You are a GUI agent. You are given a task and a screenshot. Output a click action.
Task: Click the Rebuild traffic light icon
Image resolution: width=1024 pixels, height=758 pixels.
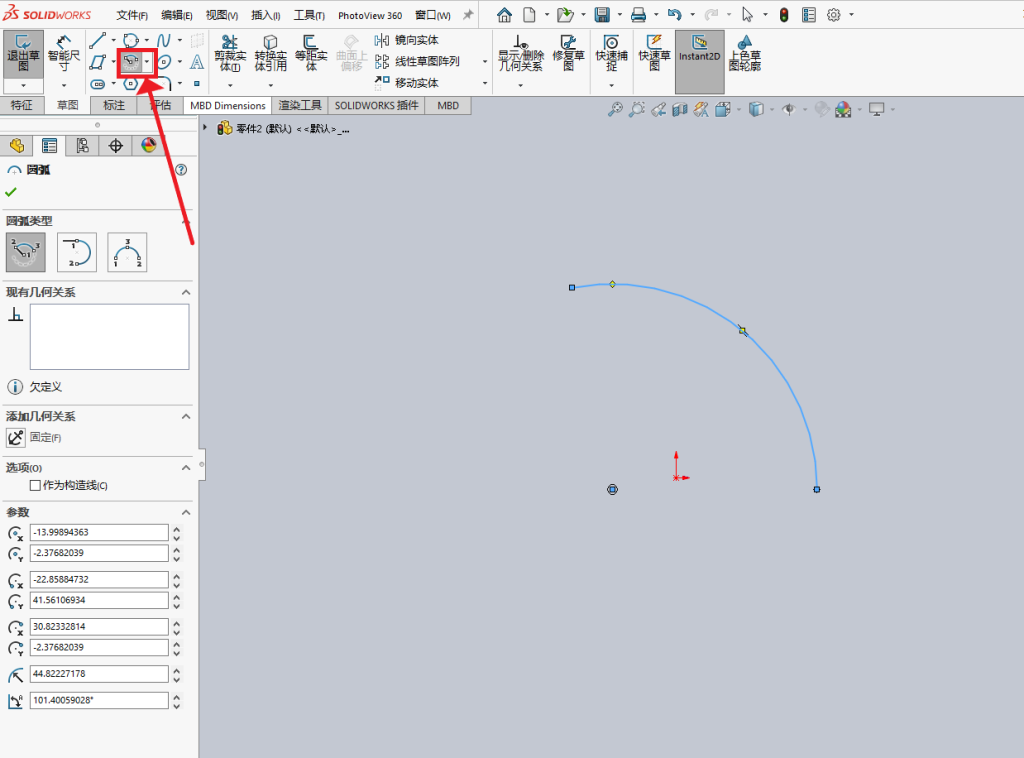pyautogui.click(x=784, y=14)
